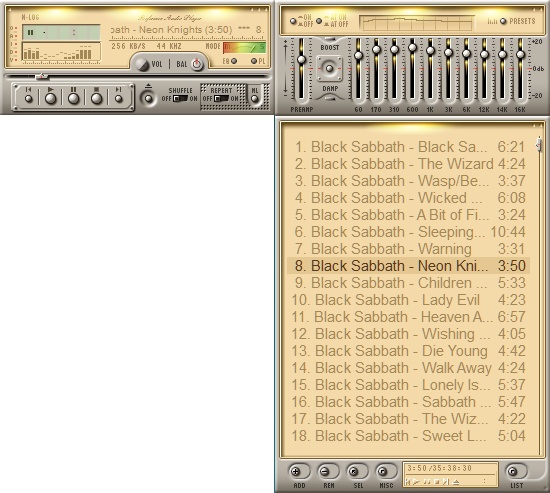Click the Preamp slider handle

point(301,60)
